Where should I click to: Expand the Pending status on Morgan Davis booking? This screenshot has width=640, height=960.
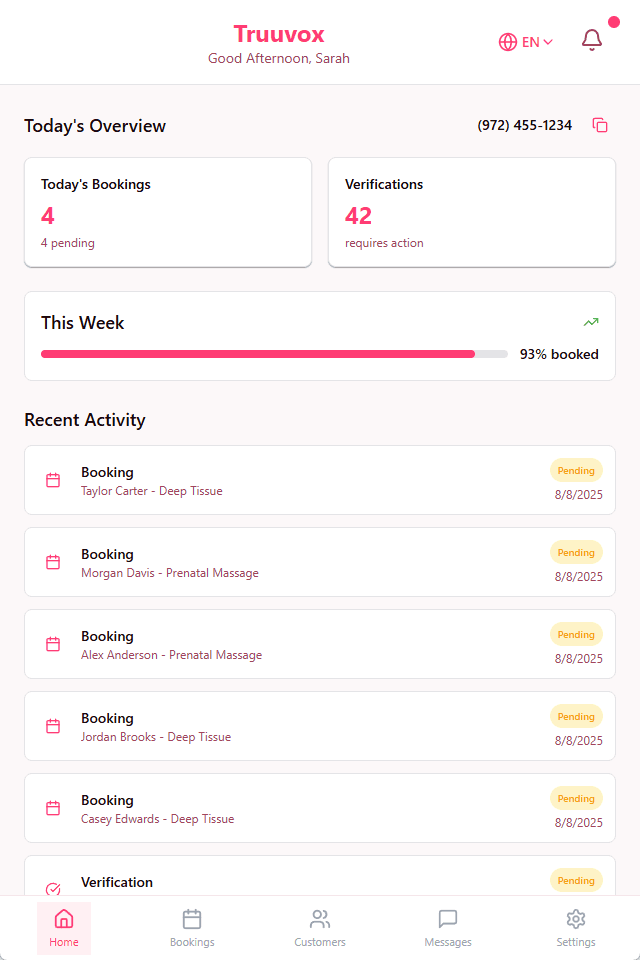click(576, 552)
